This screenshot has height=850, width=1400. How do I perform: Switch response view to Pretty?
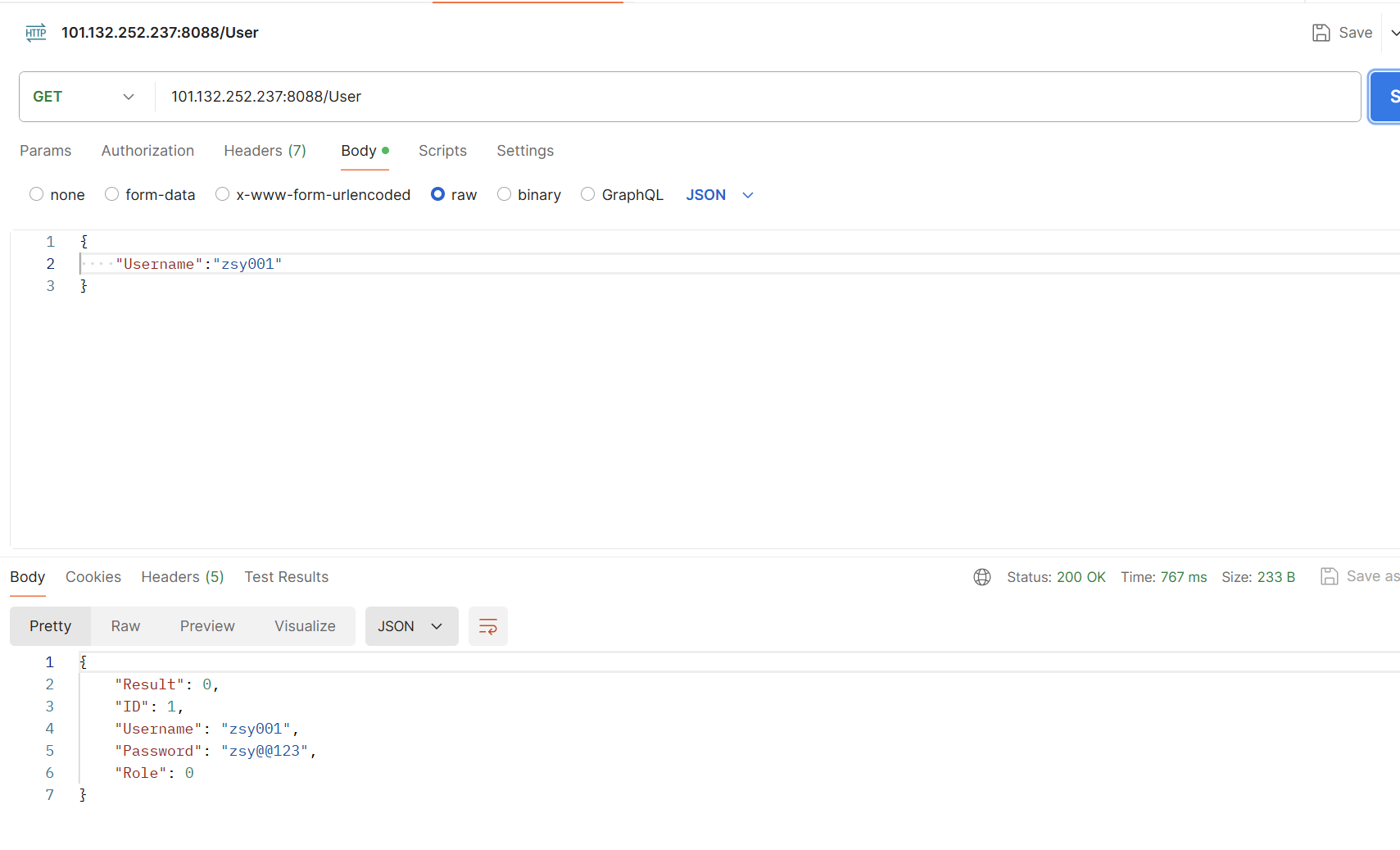[x=51, y=626]
